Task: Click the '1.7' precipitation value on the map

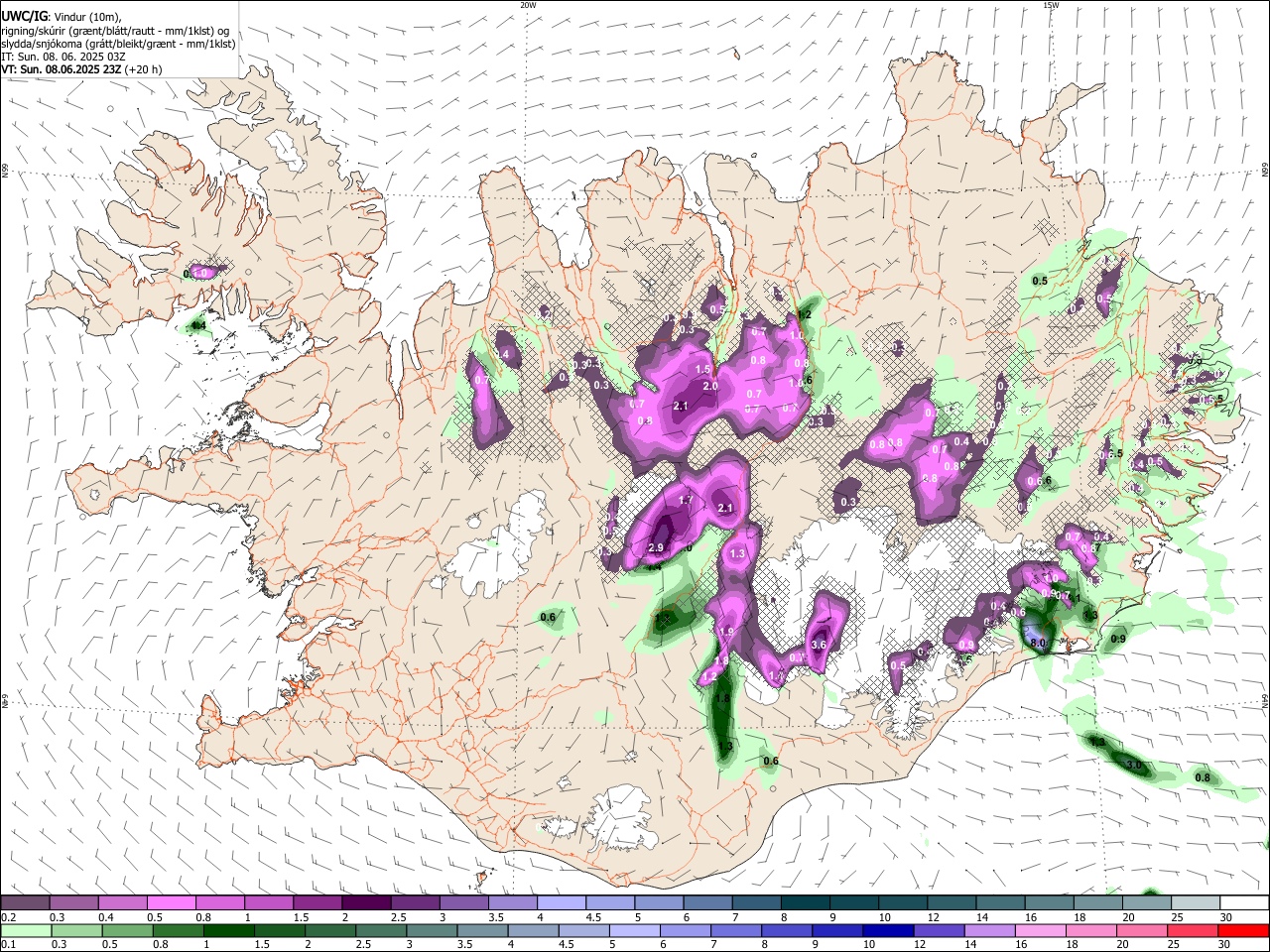Action: click(x=686, y=501)
